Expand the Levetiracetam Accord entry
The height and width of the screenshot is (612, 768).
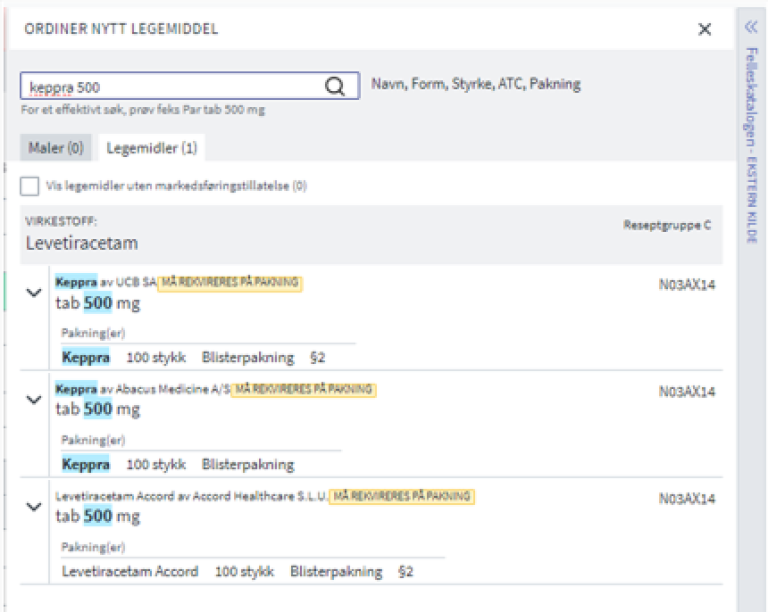tap(33, 506)
